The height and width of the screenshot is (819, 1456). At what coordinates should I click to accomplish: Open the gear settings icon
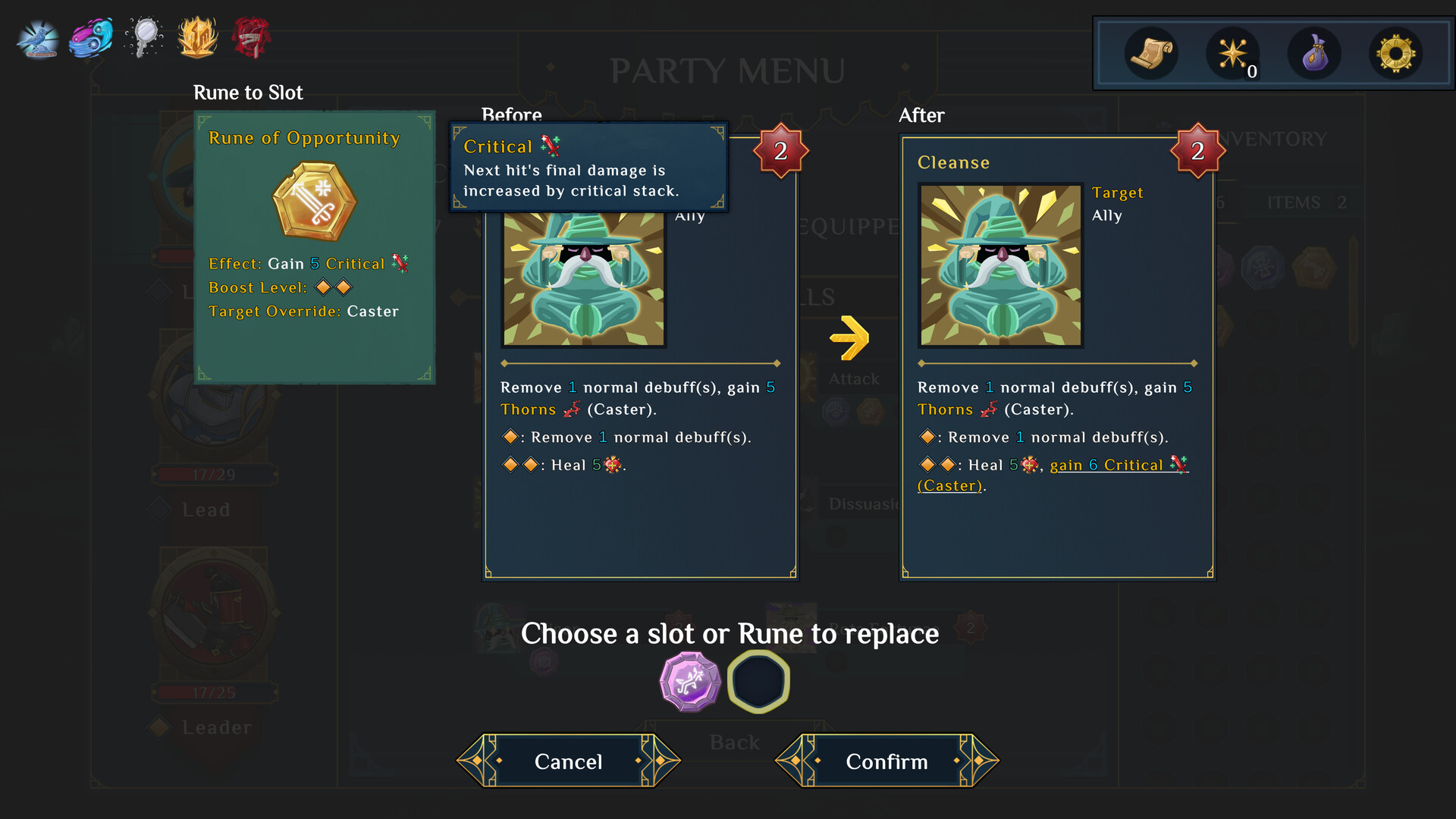point(1395,54)
